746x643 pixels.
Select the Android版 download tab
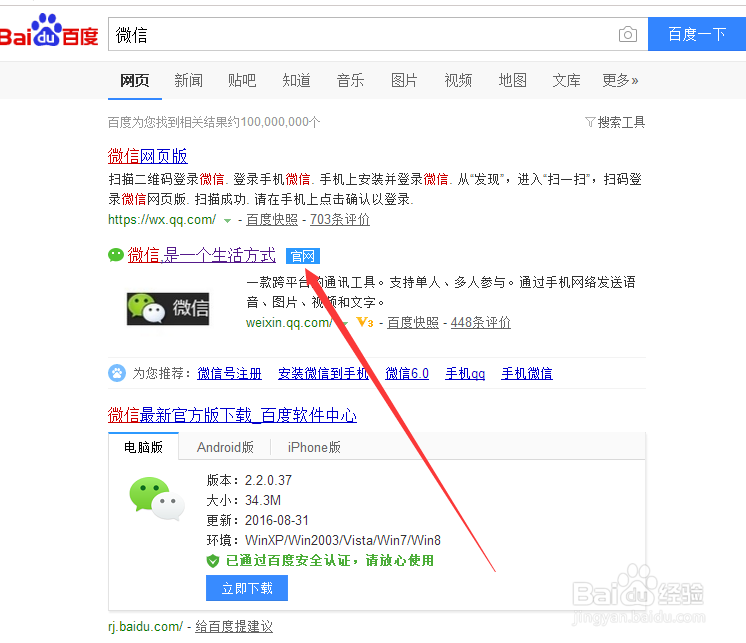pos(225,447)
